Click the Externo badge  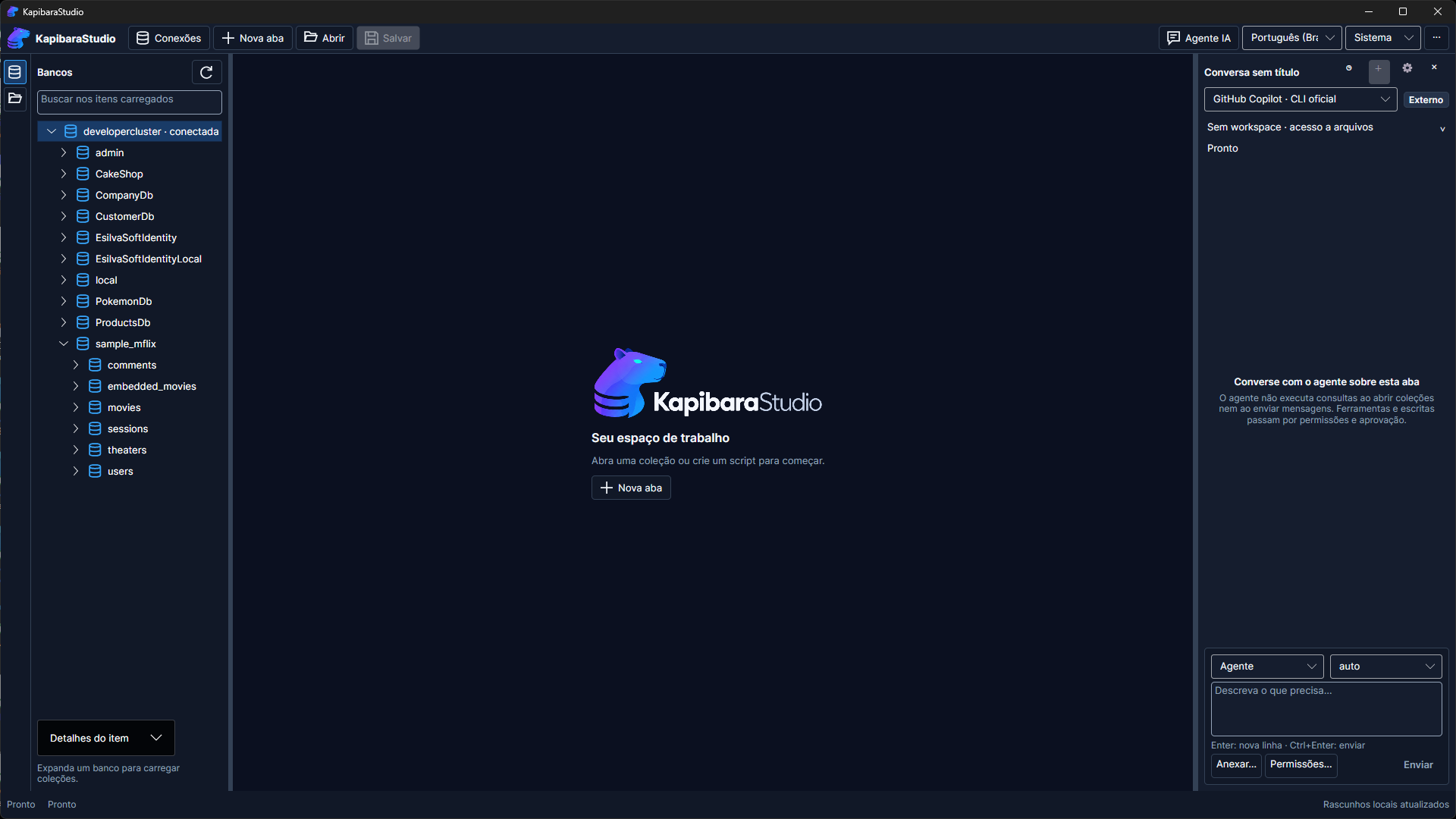click(x=1426, y=100)
